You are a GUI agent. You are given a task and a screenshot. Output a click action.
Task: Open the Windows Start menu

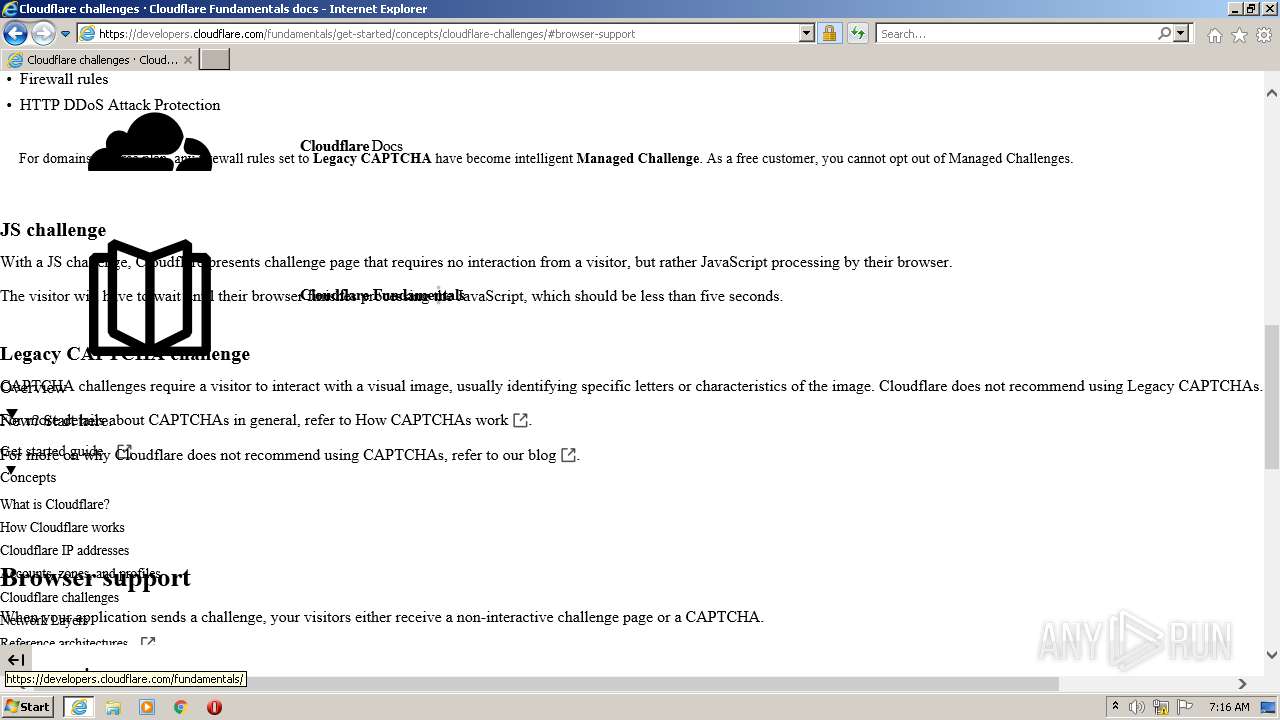[28, 706]
